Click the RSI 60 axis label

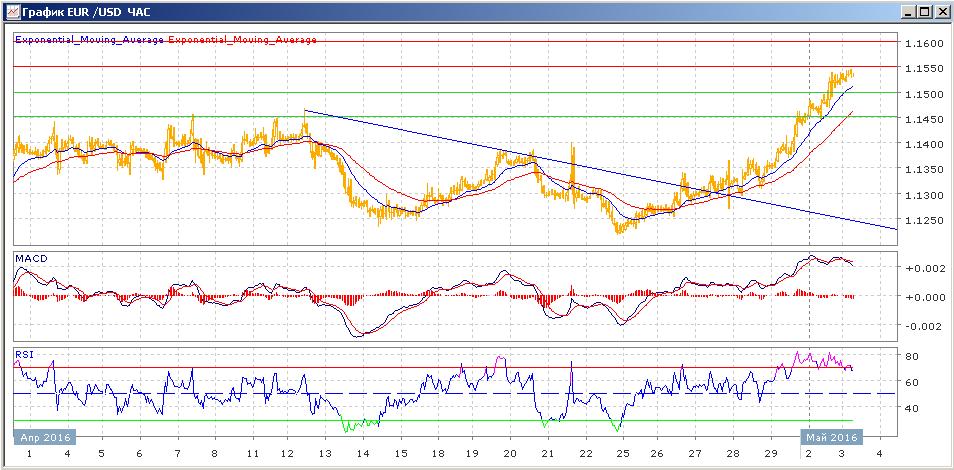pyautogui.click(x=912, y=382)
